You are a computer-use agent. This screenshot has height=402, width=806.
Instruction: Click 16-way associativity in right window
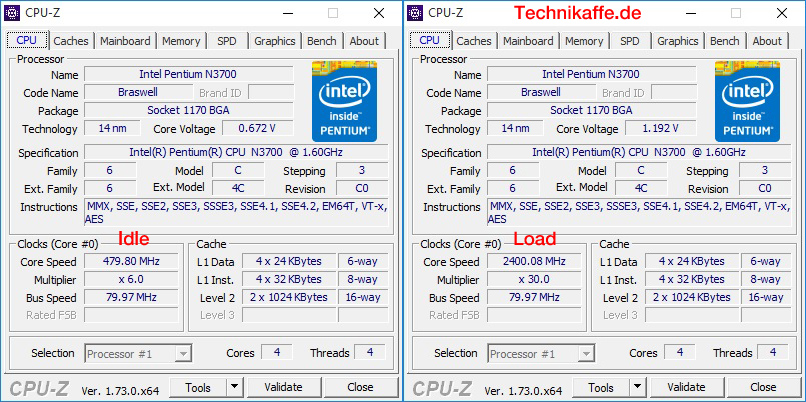pyautogui.click(x=766, y=297)
